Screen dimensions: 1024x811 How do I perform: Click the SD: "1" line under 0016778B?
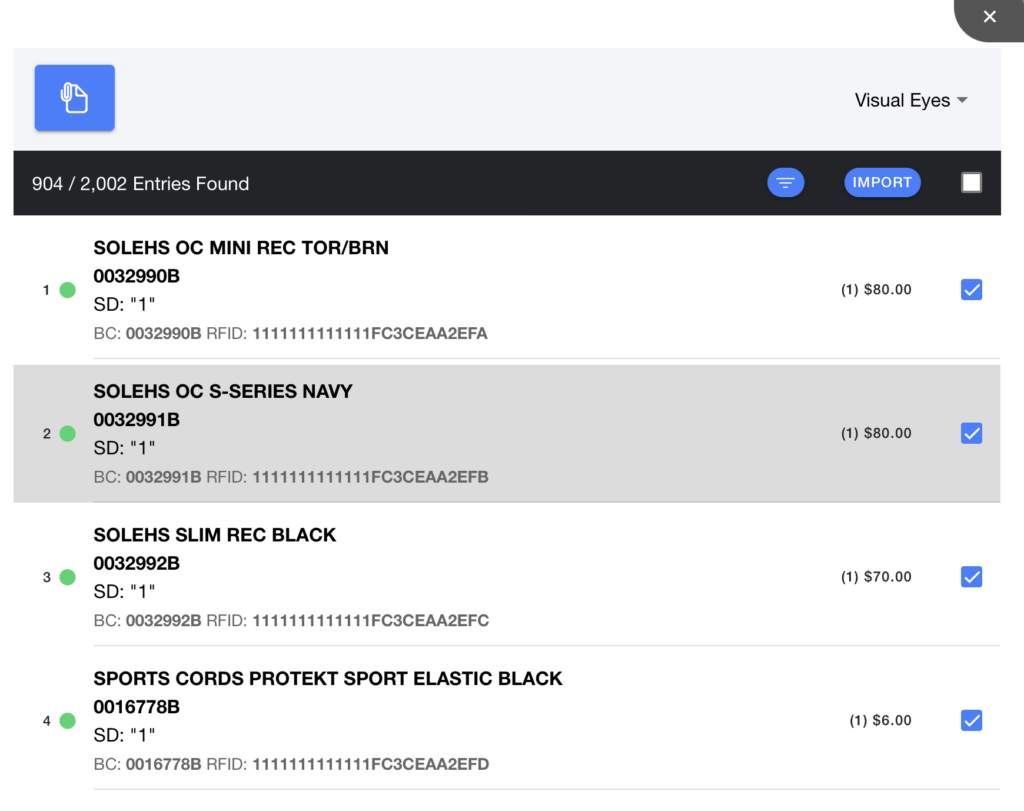coord(124,736)
